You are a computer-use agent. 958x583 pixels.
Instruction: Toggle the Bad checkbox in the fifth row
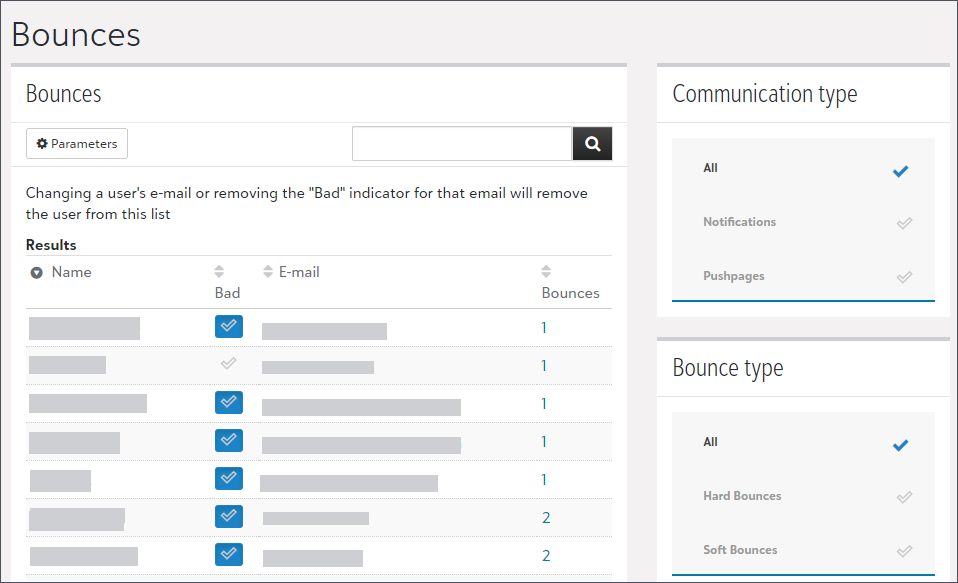pyautogui.click(x=229, y=478)
